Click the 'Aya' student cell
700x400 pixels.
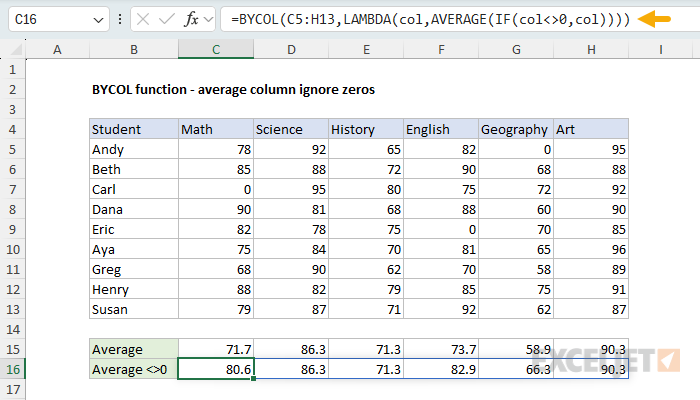pos(134,250)
